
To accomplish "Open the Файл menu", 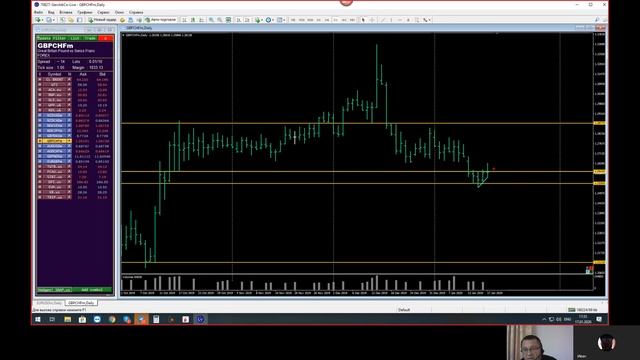I will [x=38, y=12].
